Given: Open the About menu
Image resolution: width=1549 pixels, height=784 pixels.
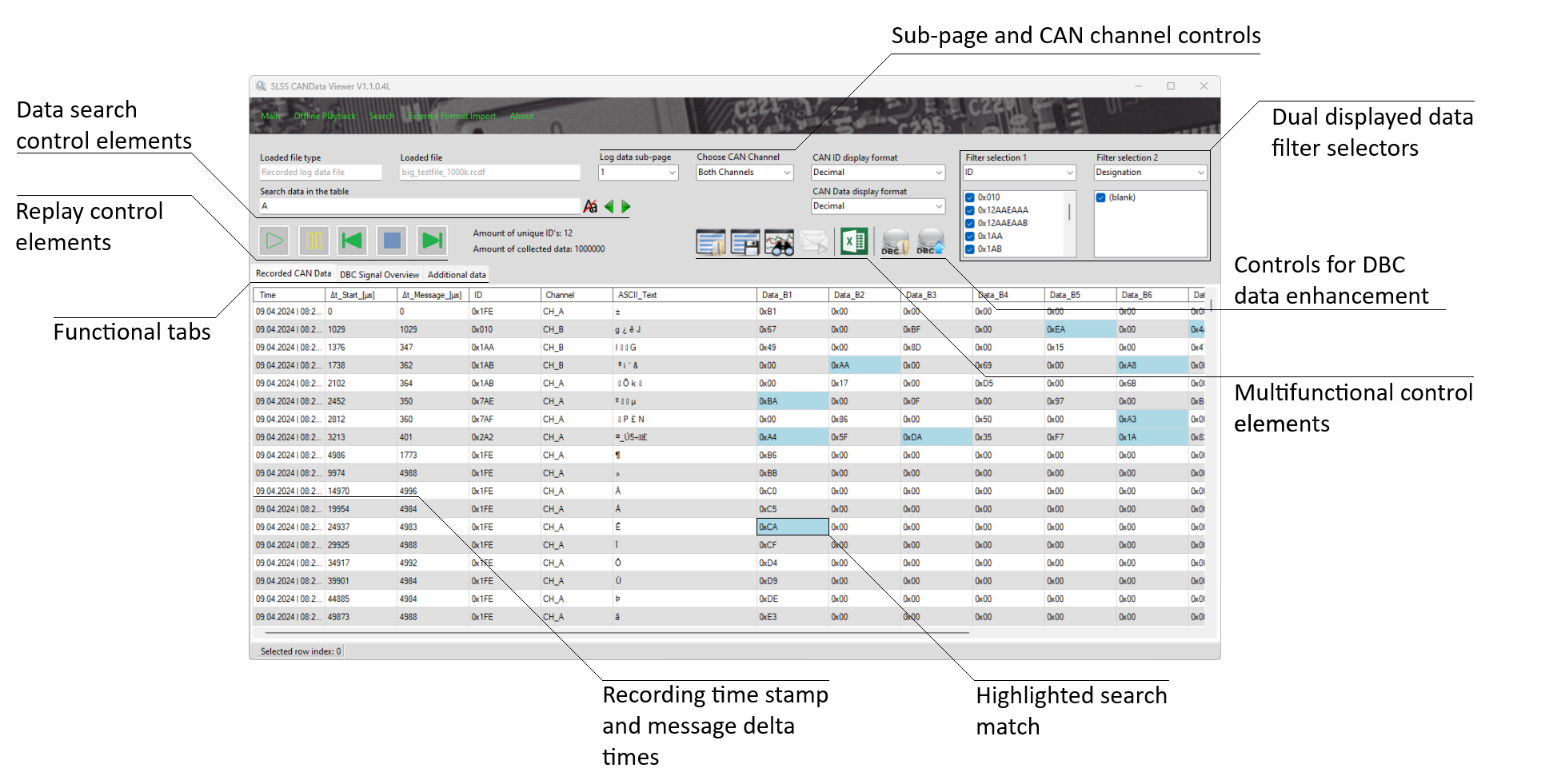Looking at the screenshot, I should pyautogui.click(x=521, y=116).
